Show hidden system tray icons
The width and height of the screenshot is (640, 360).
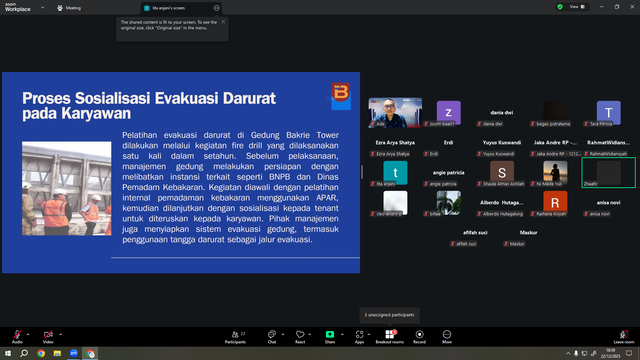coord(568,353)
